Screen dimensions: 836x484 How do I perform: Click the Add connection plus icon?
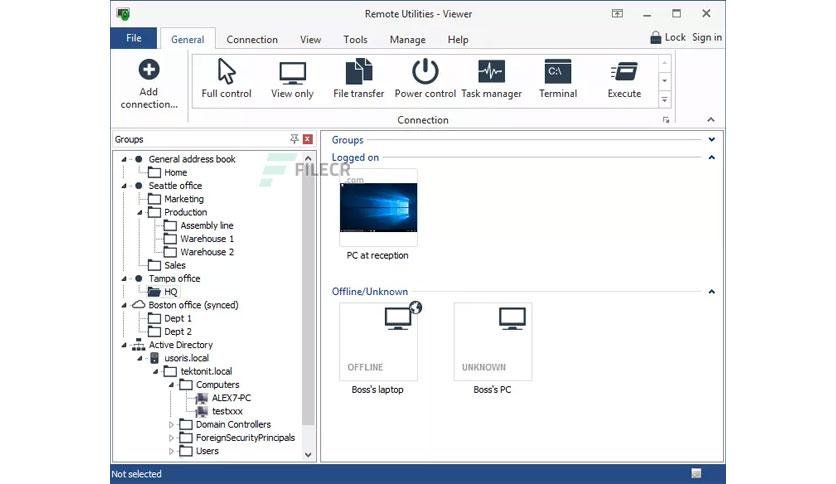click(149, 69)
